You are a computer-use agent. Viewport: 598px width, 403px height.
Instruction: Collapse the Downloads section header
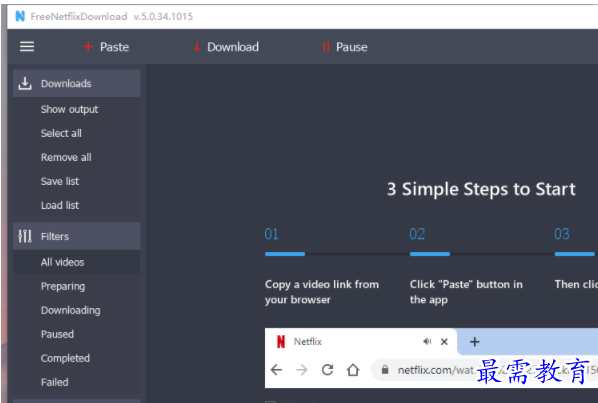77,83
